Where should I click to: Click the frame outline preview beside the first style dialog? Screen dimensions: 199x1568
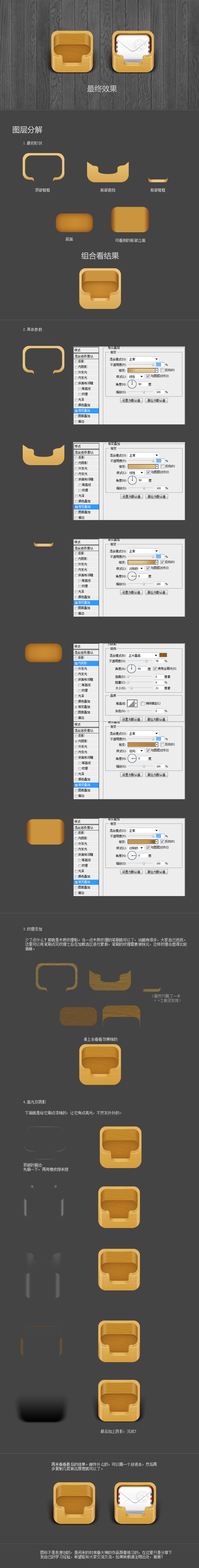click(43, 360)
